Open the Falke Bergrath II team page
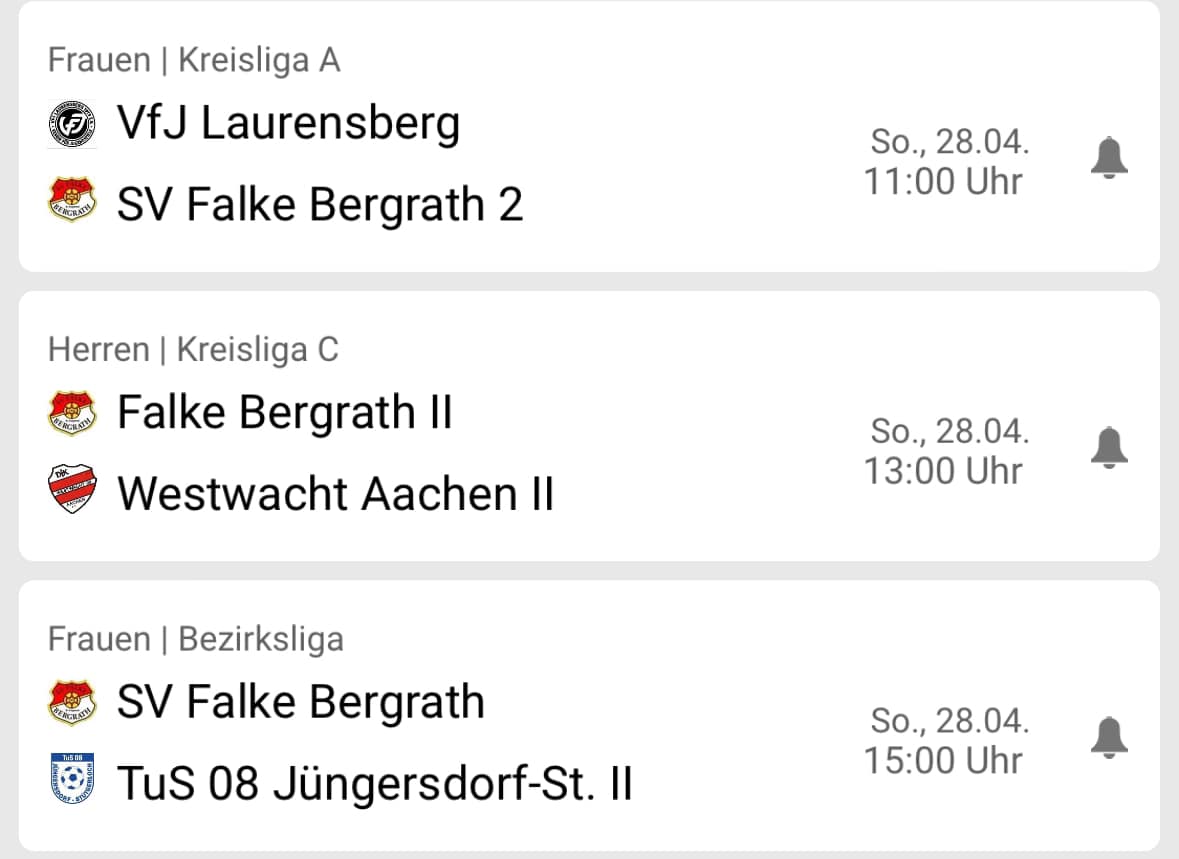Viewport: 1179px width, 859px height. [x=285, y=412]
